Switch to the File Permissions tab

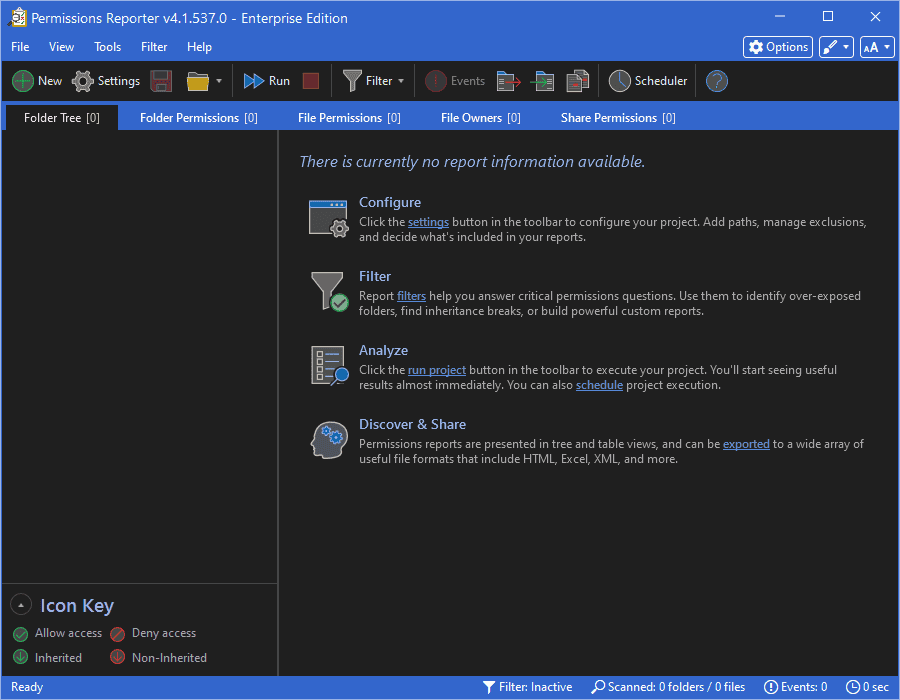[x=349, y=118]
